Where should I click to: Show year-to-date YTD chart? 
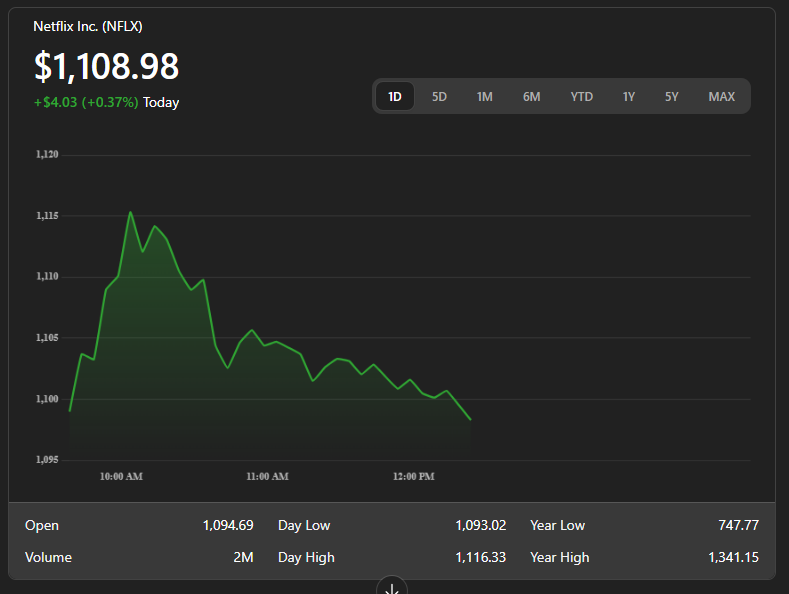click(582, 96)
